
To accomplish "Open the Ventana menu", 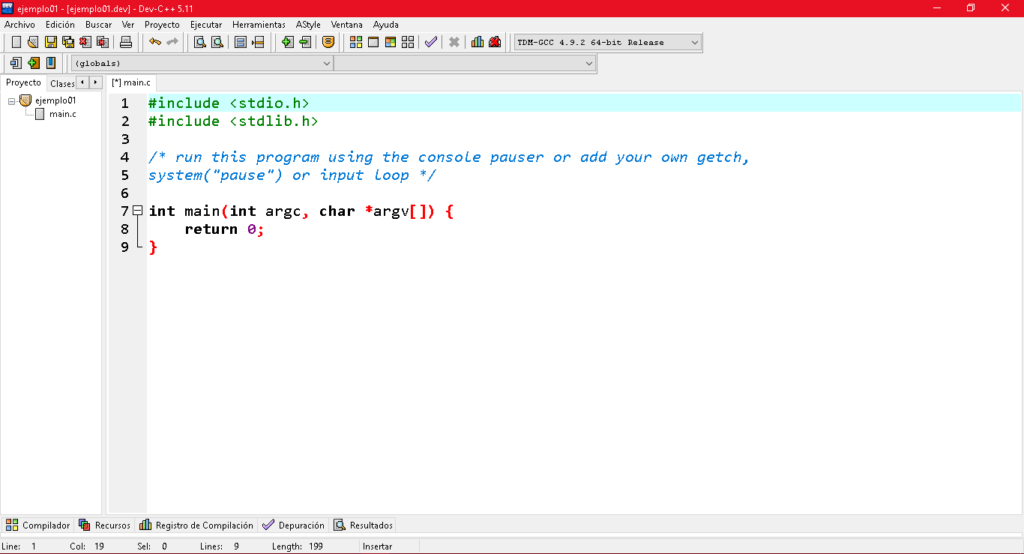I will click(347, 25).
